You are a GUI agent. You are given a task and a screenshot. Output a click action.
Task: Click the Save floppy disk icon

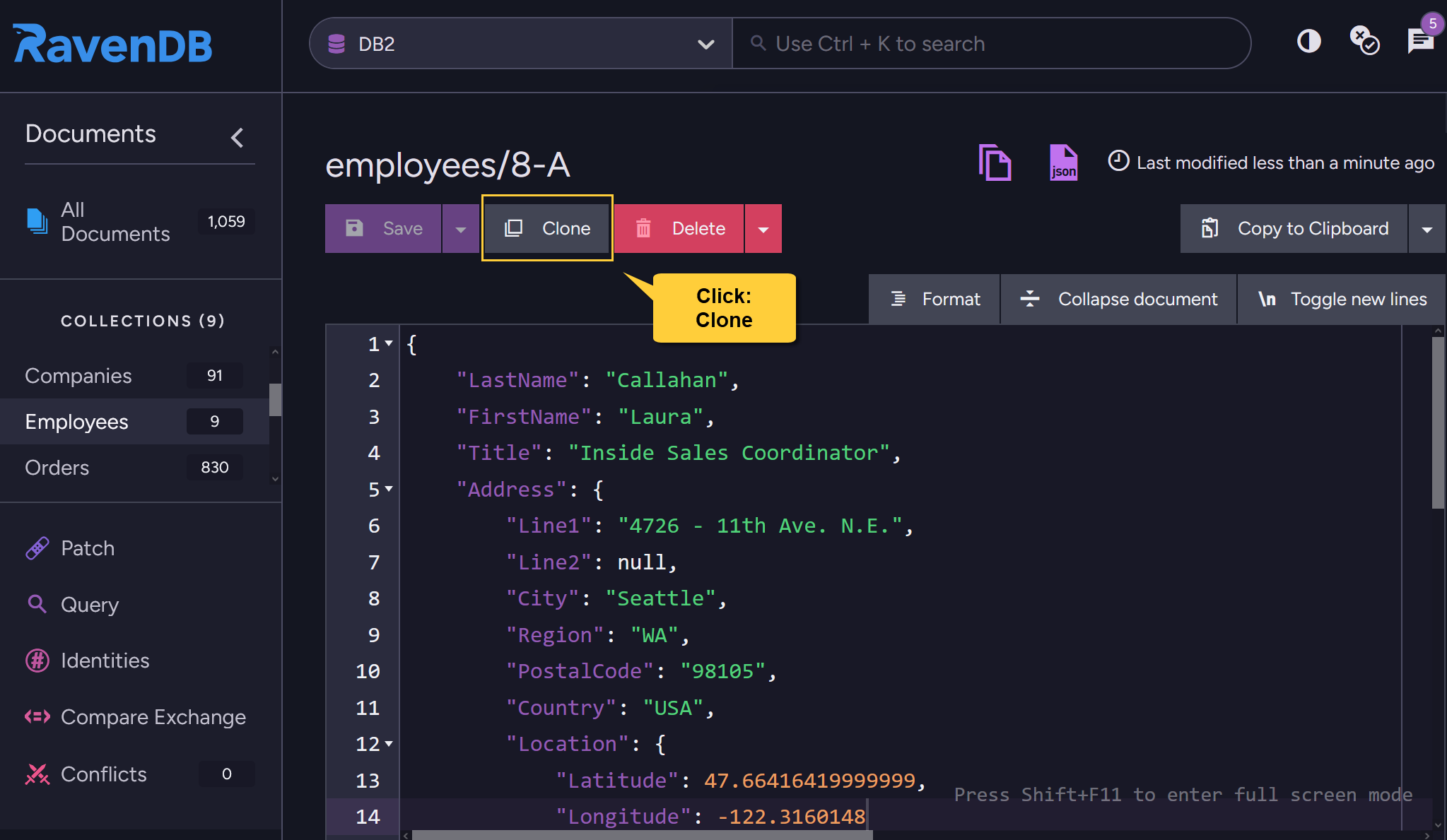(x=354, y=227)
